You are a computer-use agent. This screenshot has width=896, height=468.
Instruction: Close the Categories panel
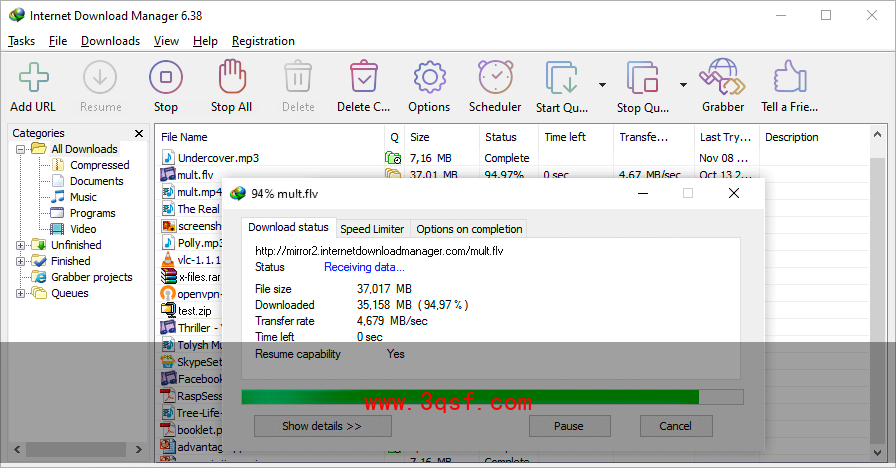[139, 133]
